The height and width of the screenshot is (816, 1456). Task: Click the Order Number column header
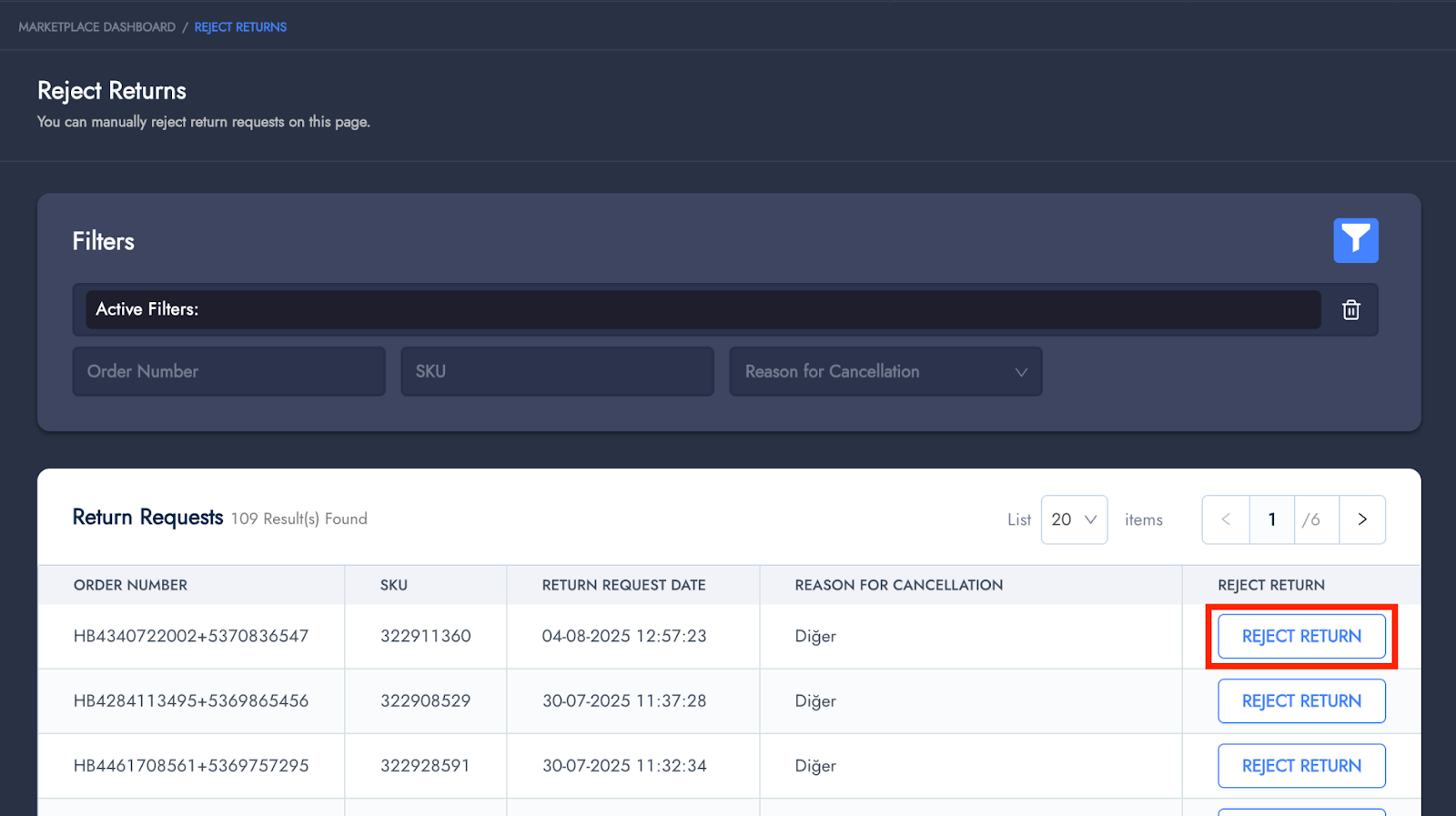[x=130, y=585]
